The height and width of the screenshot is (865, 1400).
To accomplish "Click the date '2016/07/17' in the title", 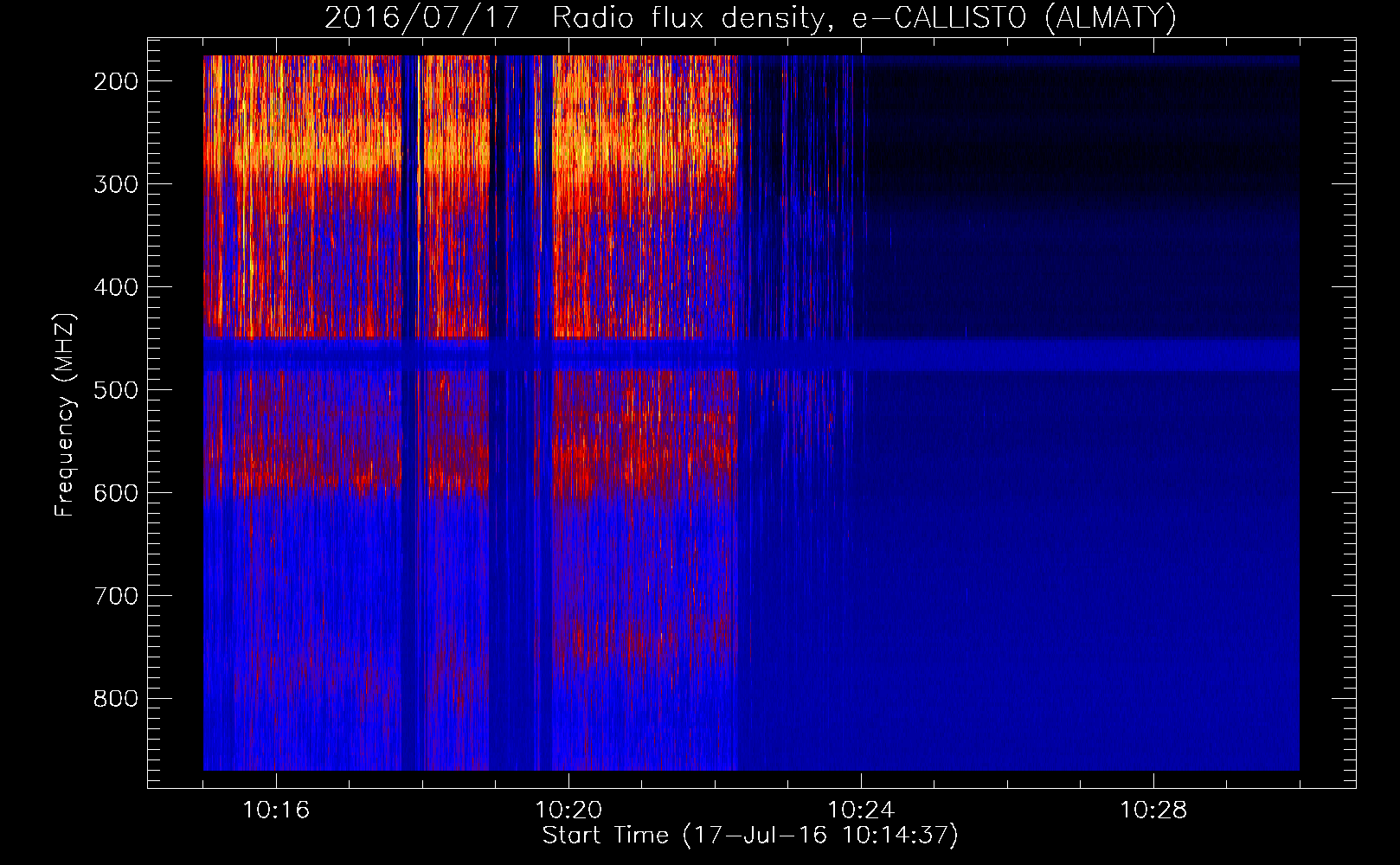I will click(421, 18).
